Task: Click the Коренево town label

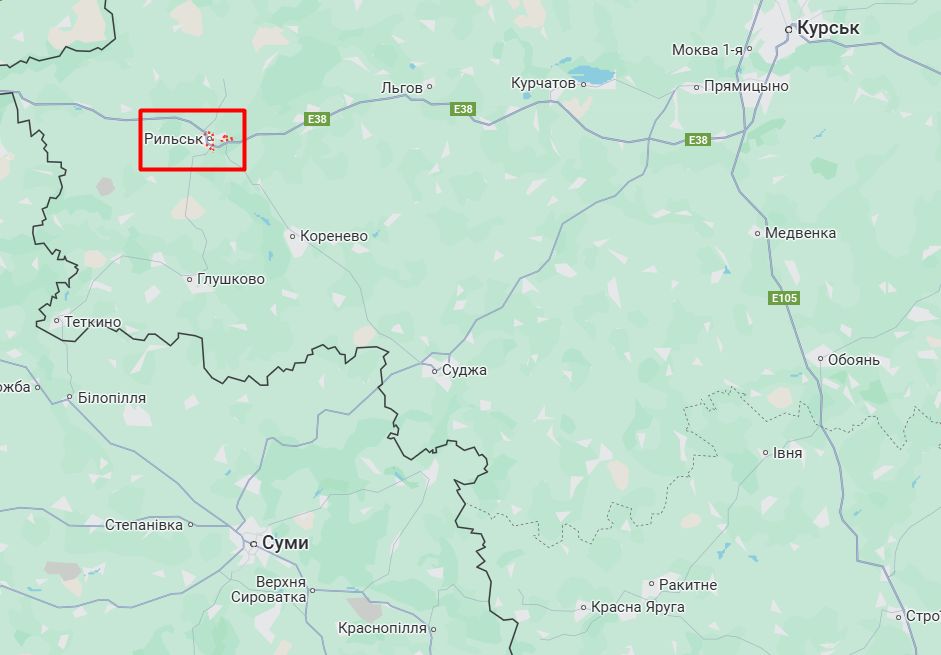Action: 334,236
